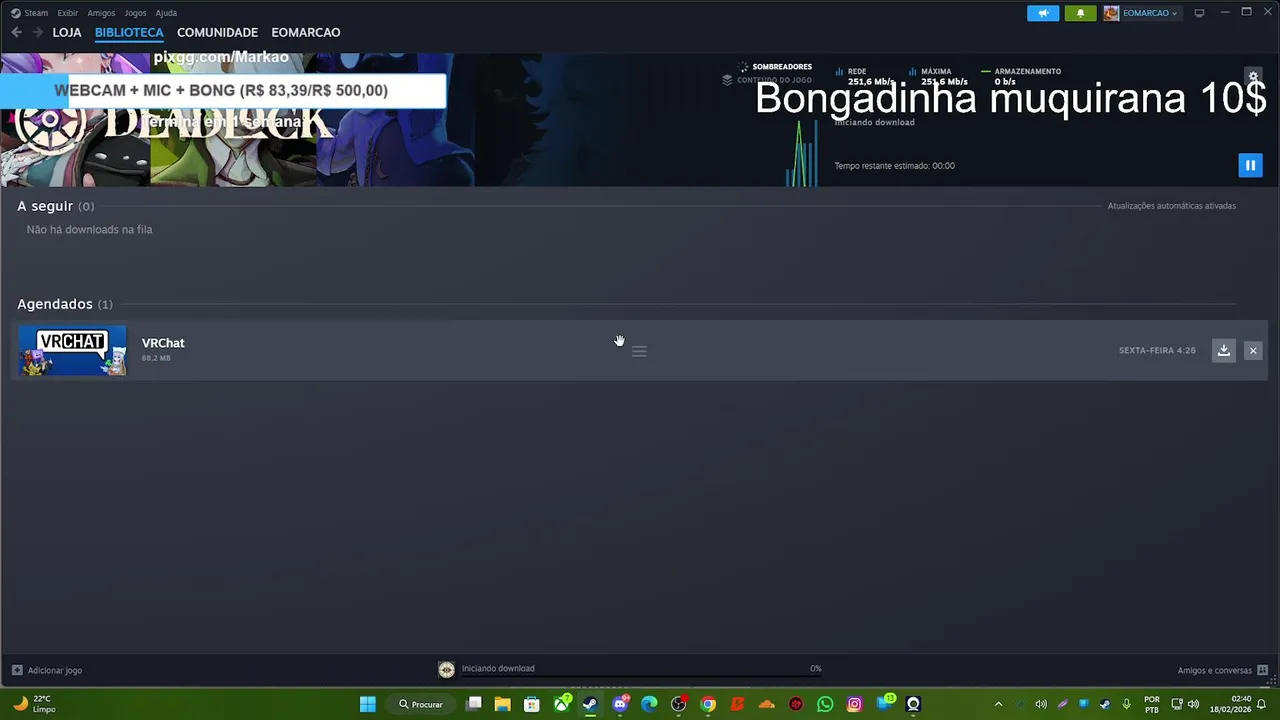Click the VRChat title text
The height and width of the screenshot is (720, 1280).
pyautogui.click(x=163, y=343)
